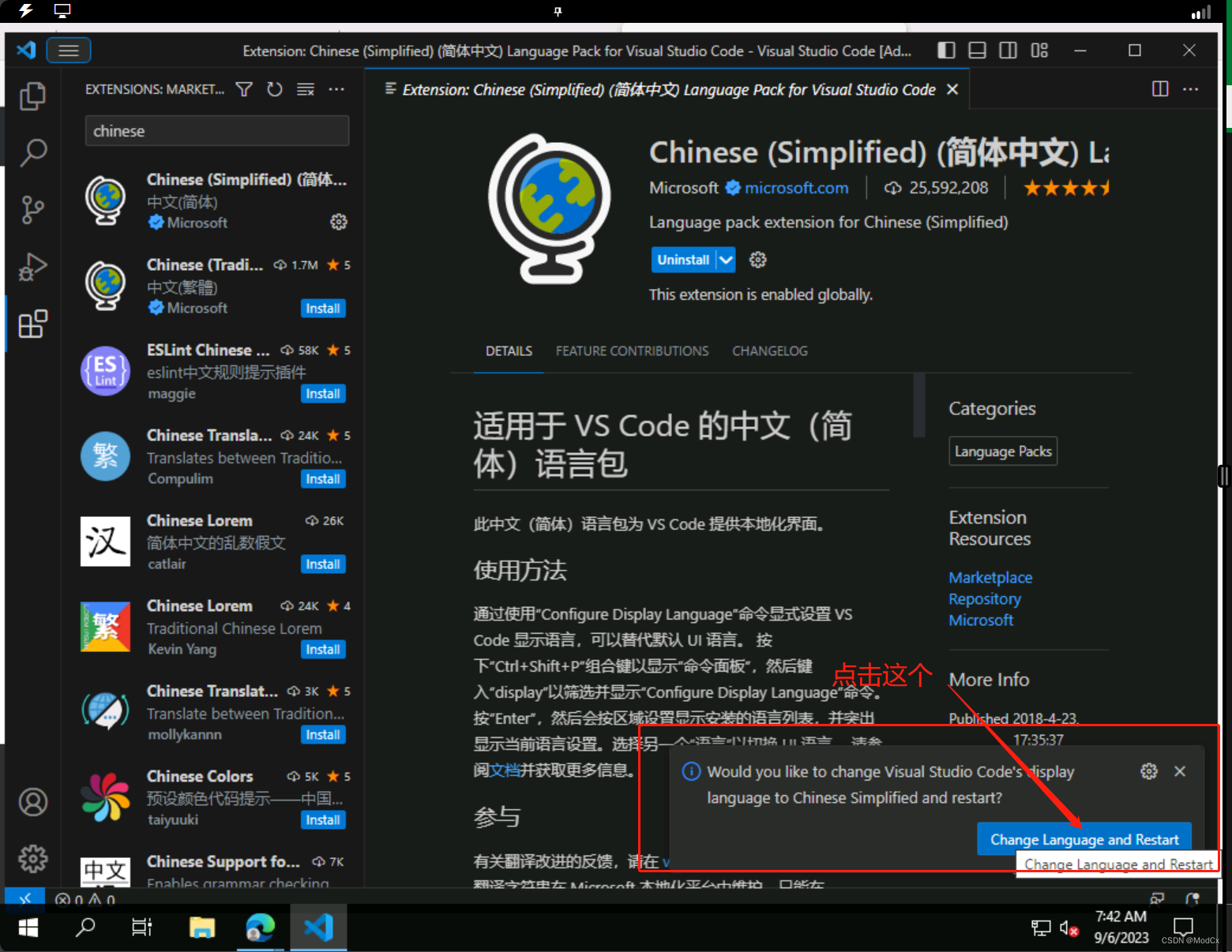The width and height of the screenshot is (1232, 952).
Task: Install the Chinese Colors extension
Action: (x=323, y=820)
